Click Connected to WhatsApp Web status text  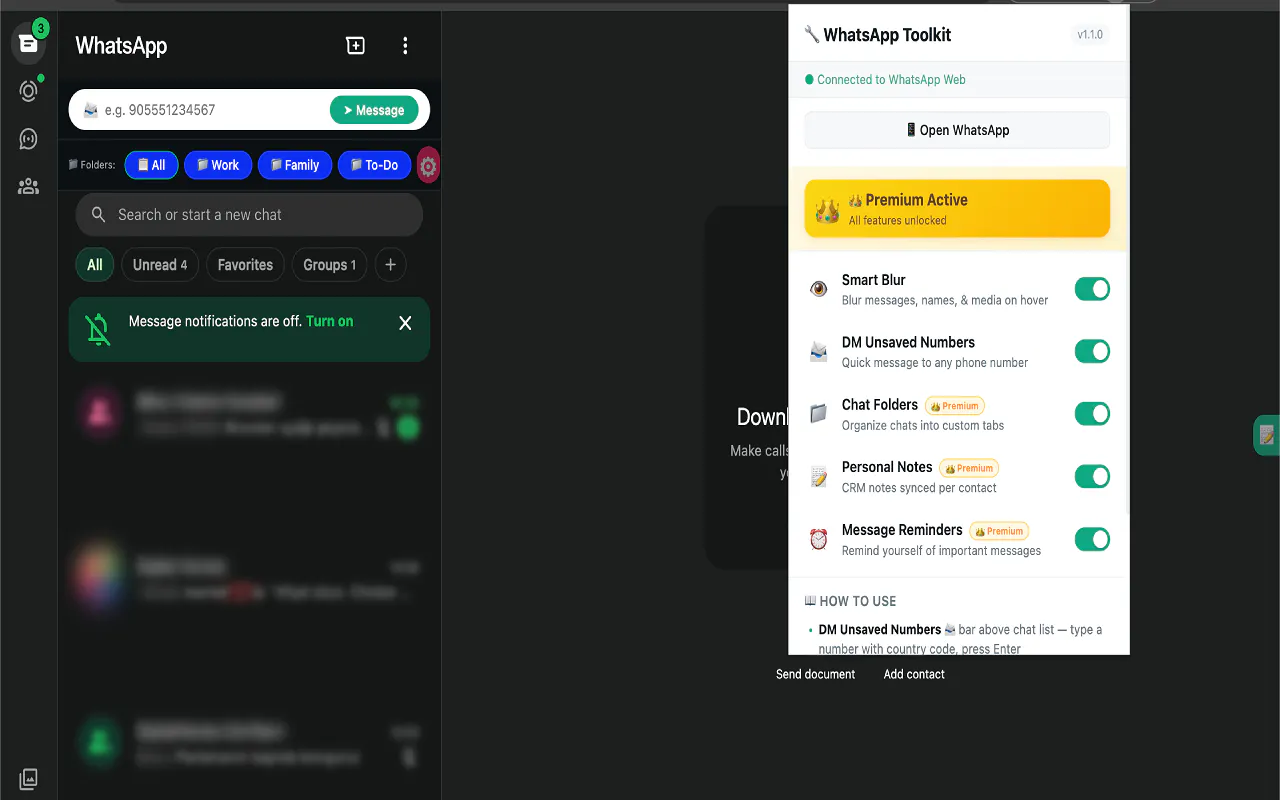891,80
